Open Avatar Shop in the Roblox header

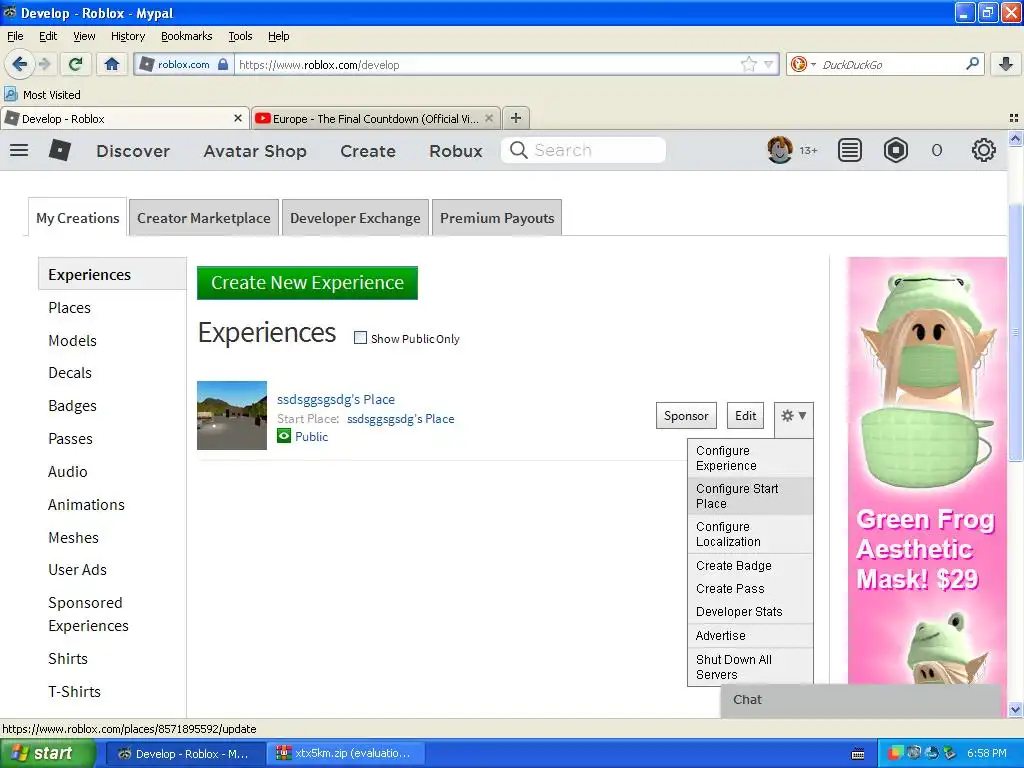255,151
